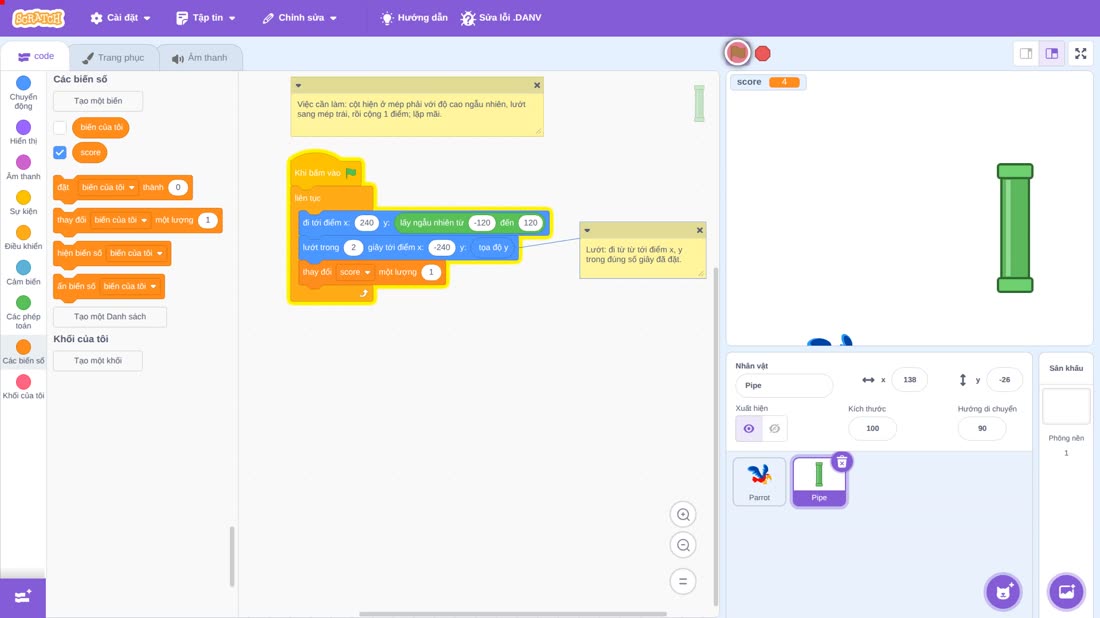
Task: Open the choose a sprite button
Action: (x=1003, y=591)
